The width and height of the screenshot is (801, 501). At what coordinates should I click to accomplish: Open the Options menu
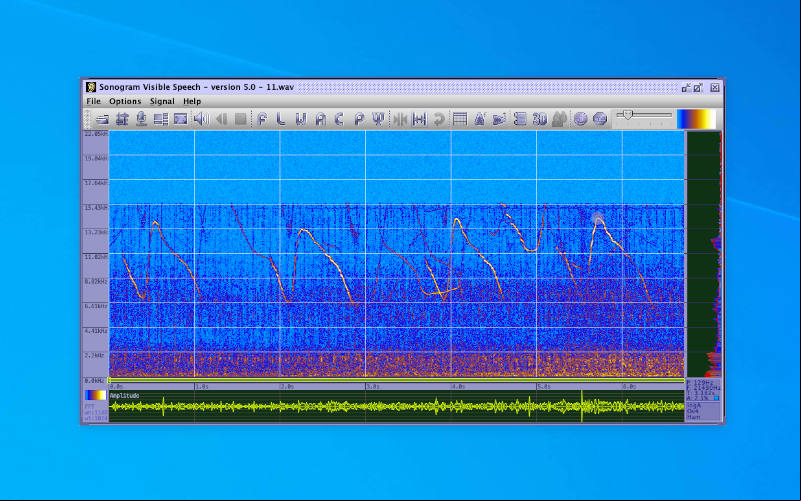click(125, 101)
